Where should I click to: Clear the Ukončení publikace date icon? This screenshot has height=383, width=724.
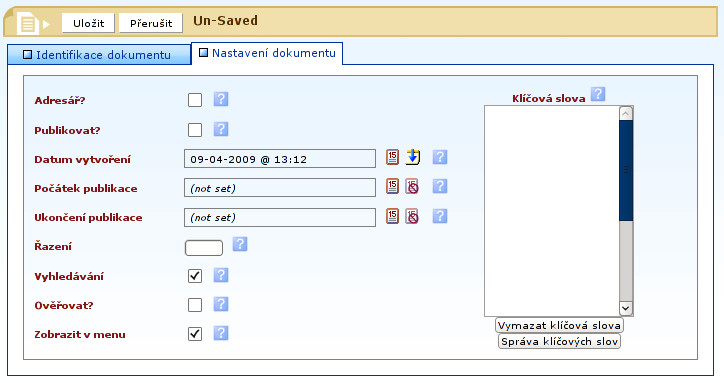(x=412, y=216)
